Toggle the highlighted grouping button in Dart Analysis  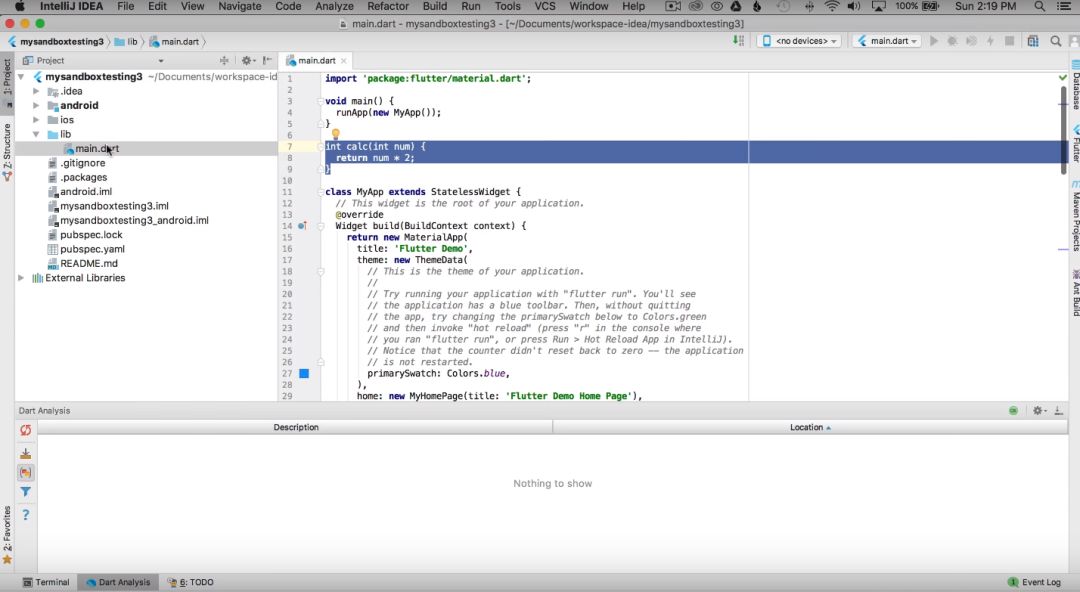click(25, 473)
